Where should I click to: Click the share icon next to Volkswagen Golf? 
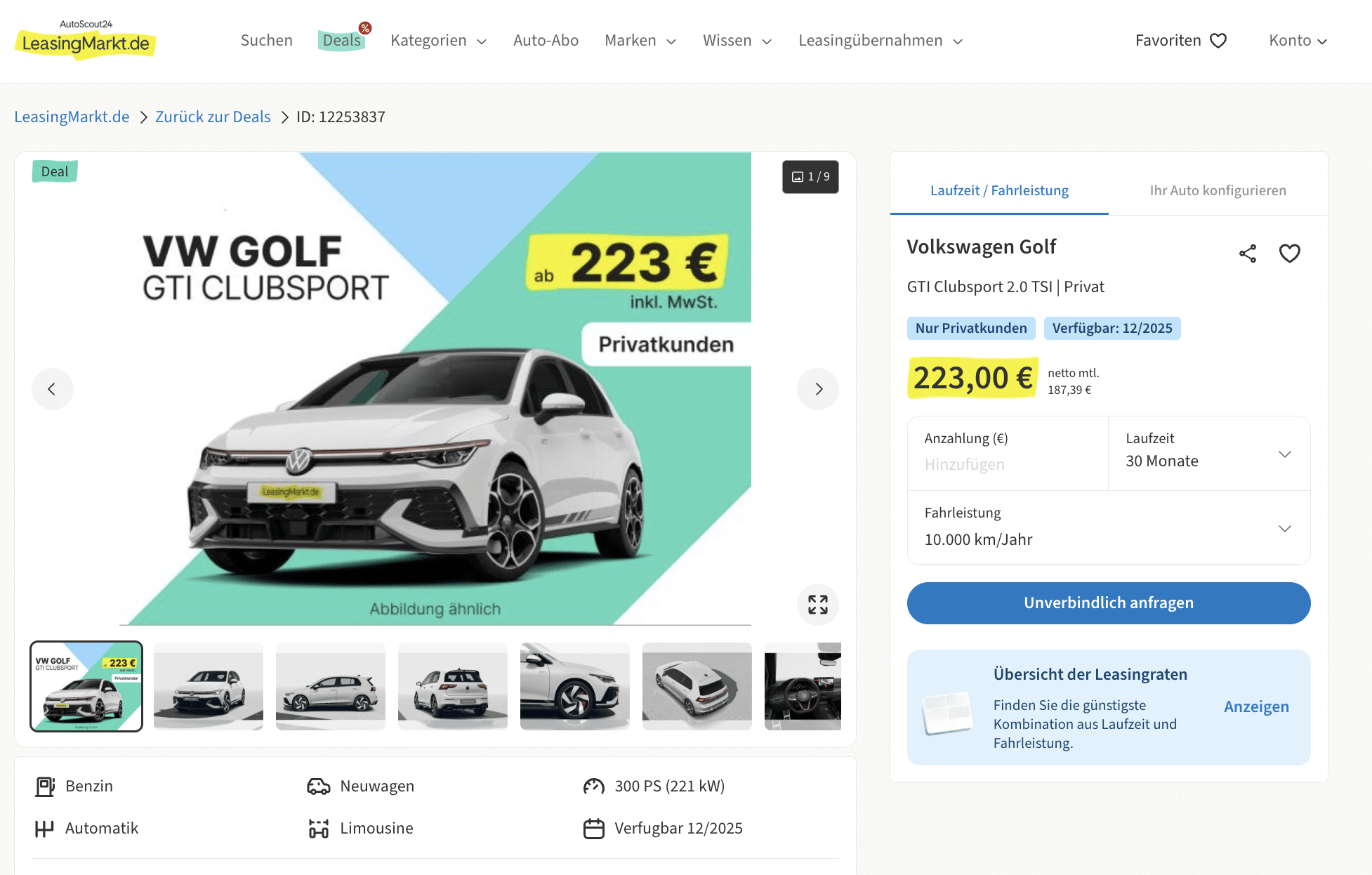[x=1248, y=254]
